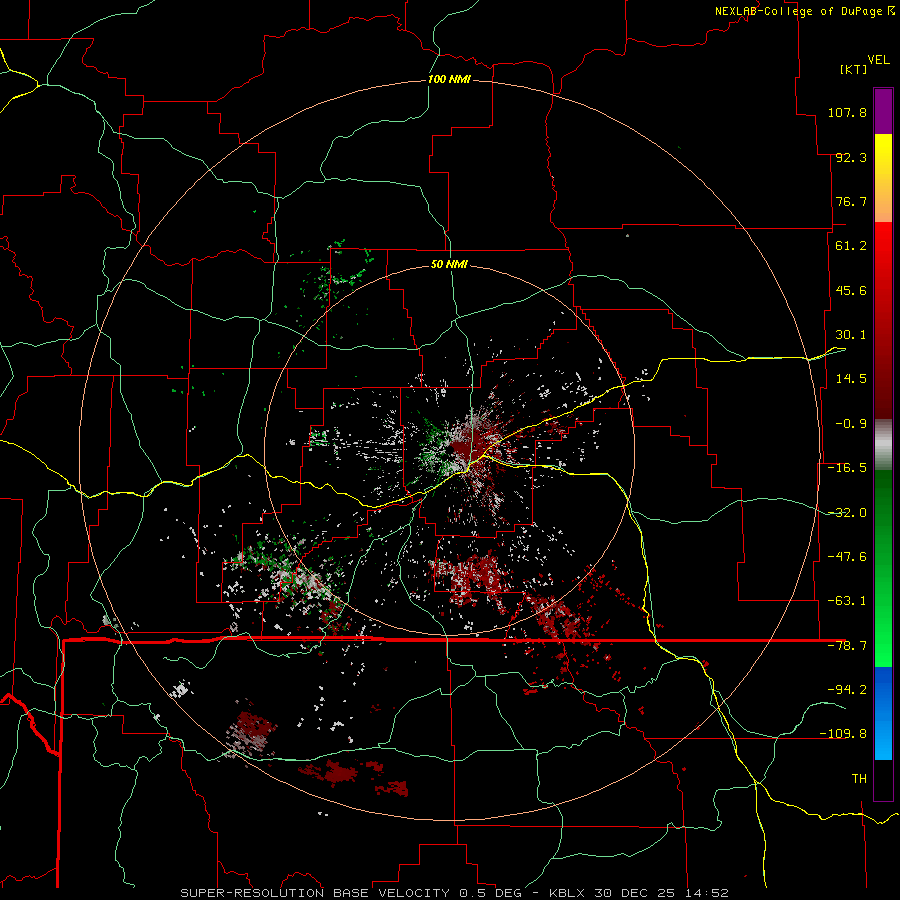This screenshot has width=900, height=900.
Task: Click the VEL label above color scale
Action: (878, 60)
